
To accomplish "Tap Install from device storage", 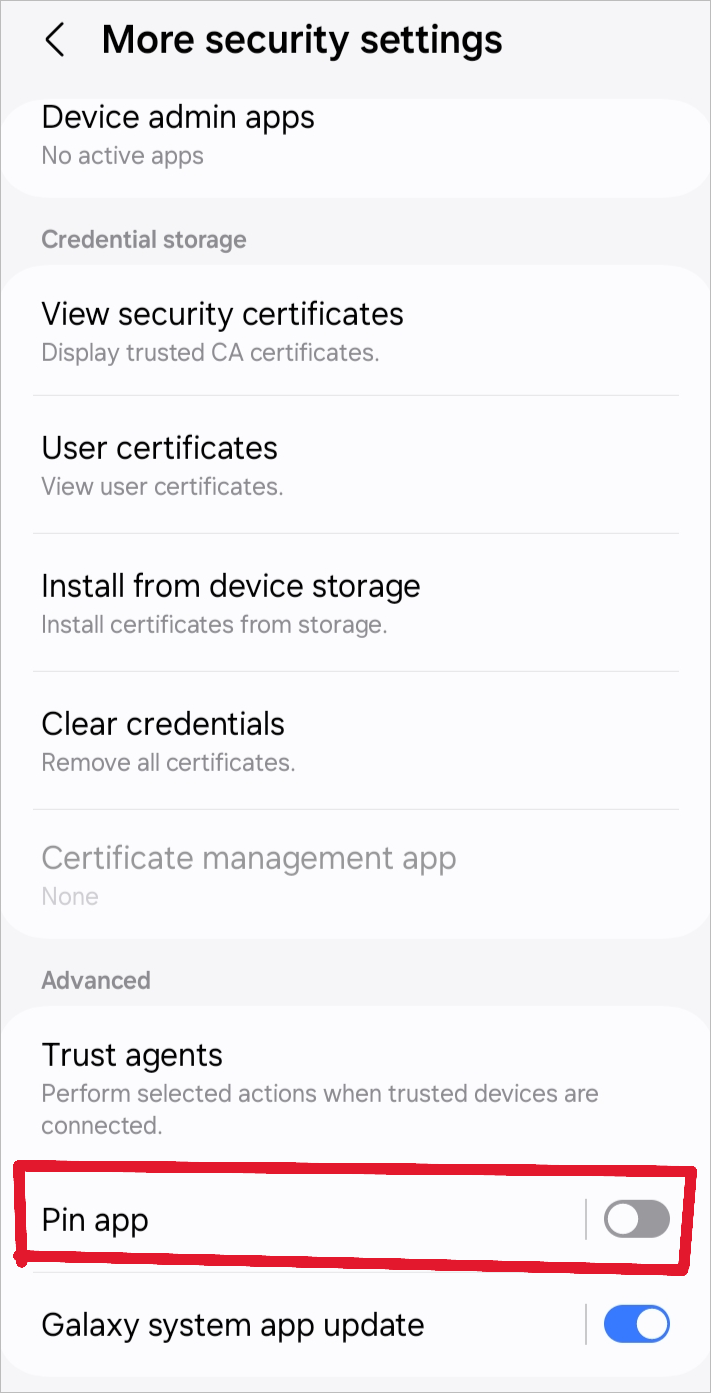I will coord(230,586).
